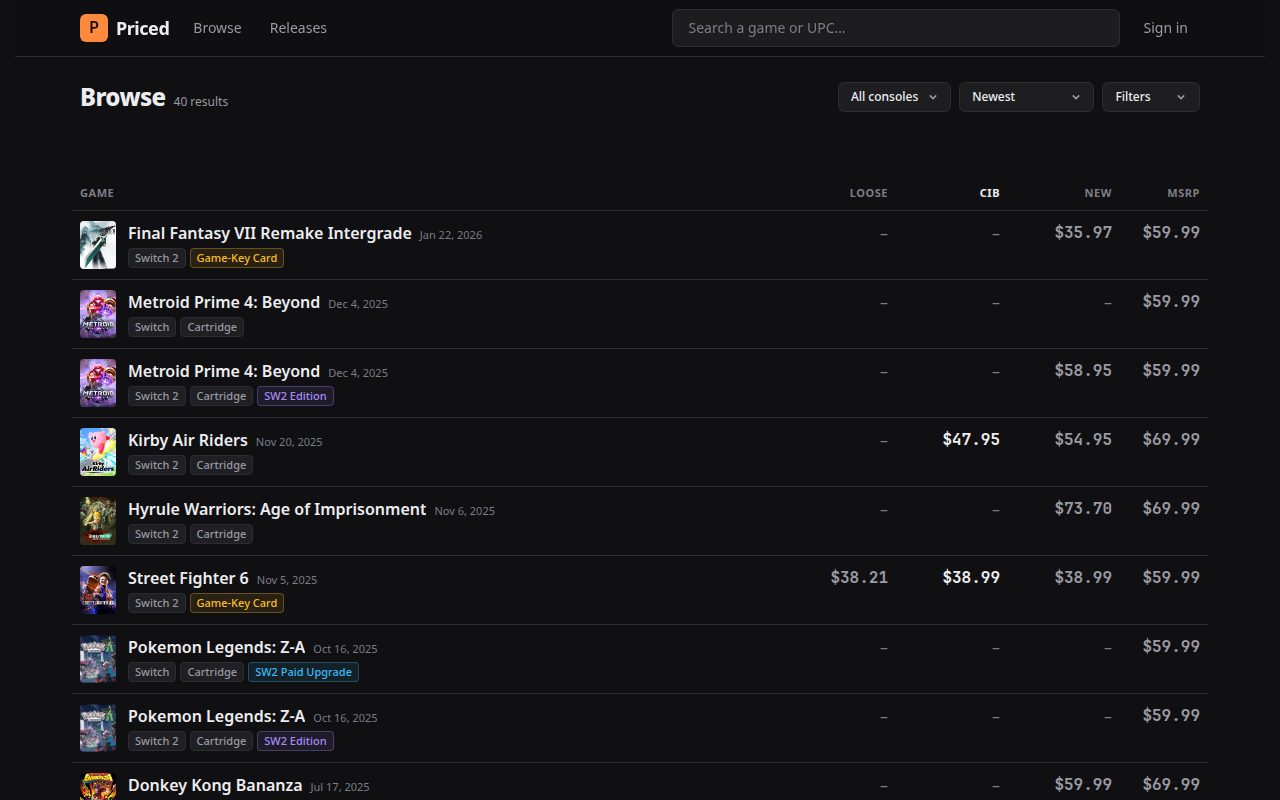Open Final Fantasy VII Remake Intergrade cover thumbnail
This screenshot has height=800, width=1280.
click(x=98, y=245)
